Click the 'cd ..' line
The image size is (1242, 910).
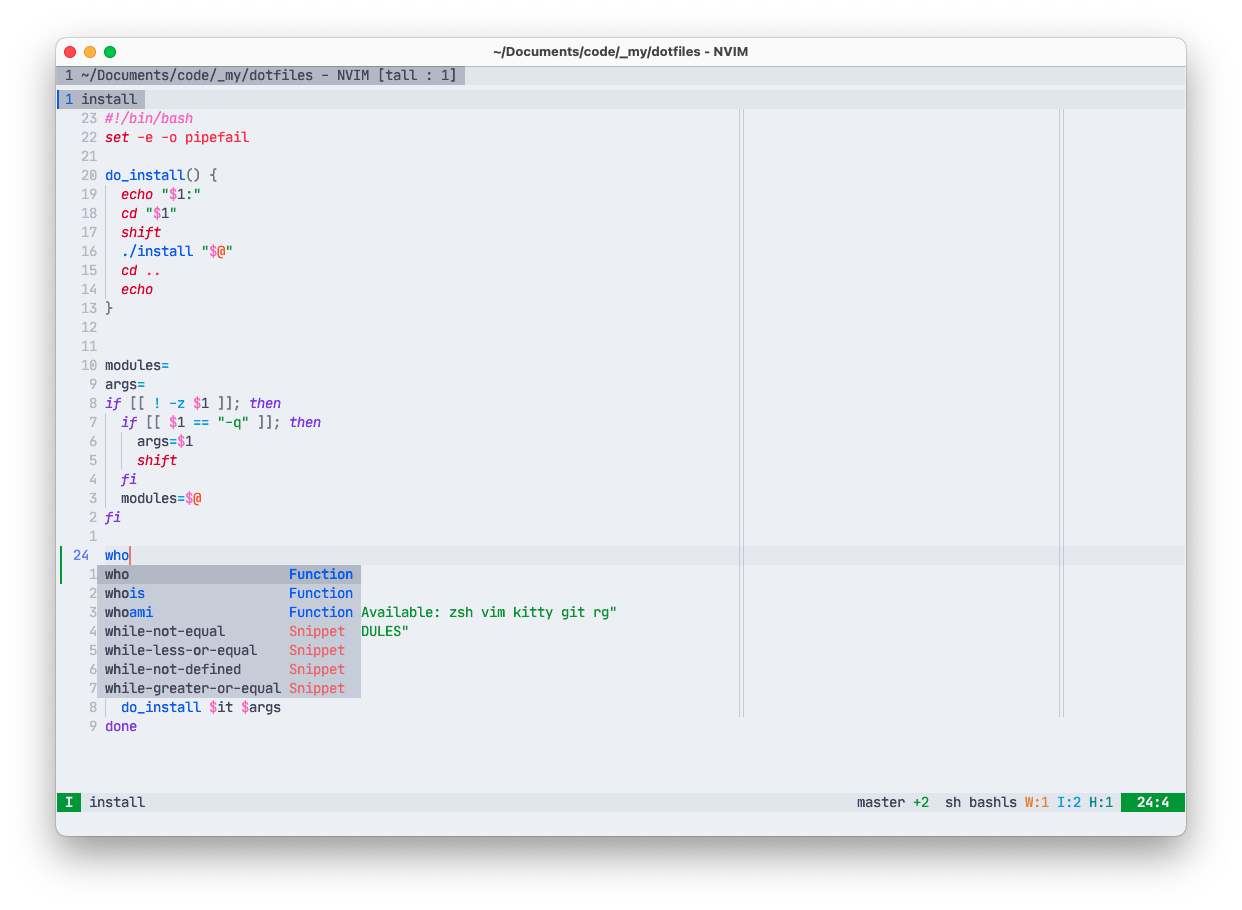pyautogui.click(x=141, y=270)
